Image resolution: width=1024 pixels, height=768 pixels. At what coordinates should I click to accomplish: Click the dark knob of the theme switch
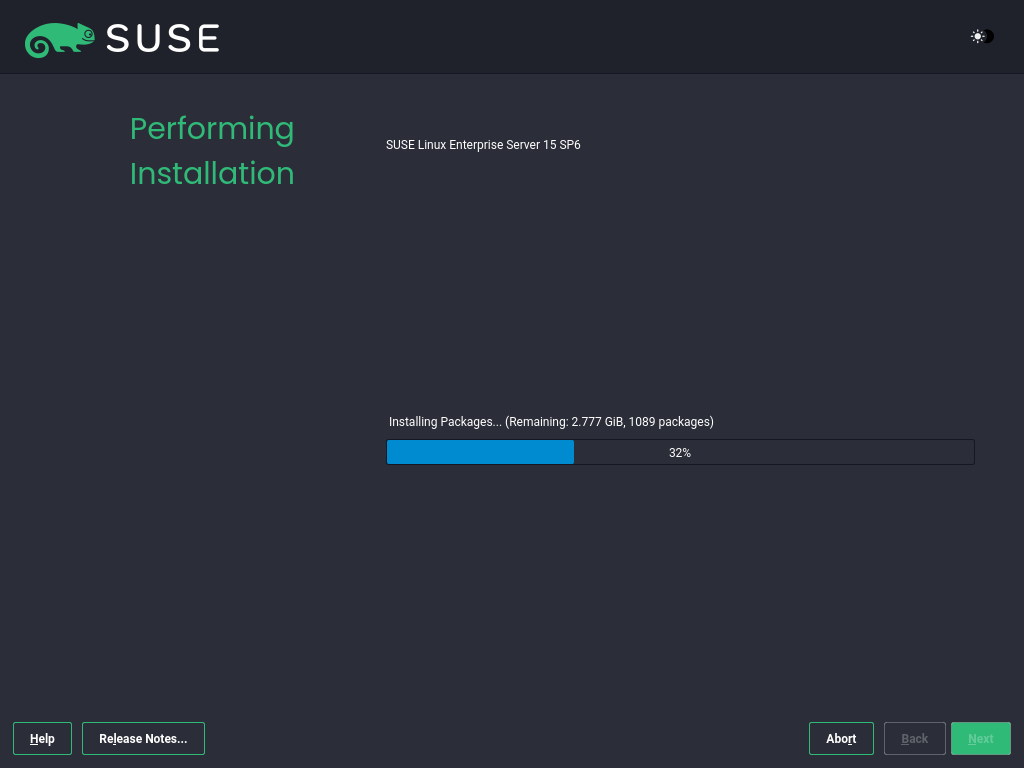click(988, 37)
